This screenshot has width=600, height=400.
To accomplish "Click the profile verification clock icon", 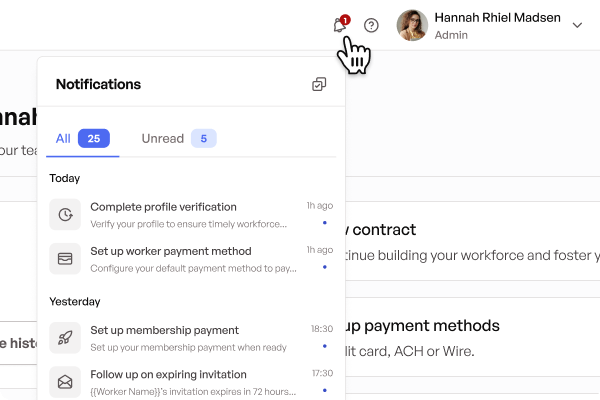I will click(65, 214).
